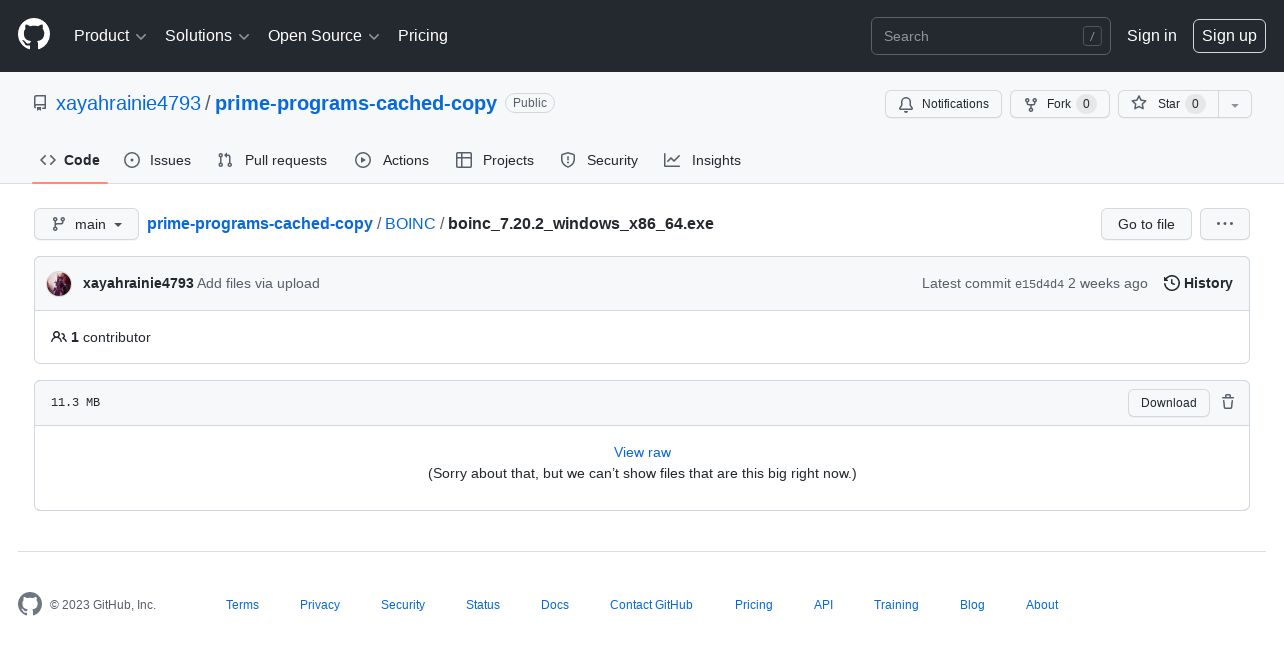Viewport: 1284px width, 666px height.
Task: Open Docs in footer
Action: tap(555, 605)
